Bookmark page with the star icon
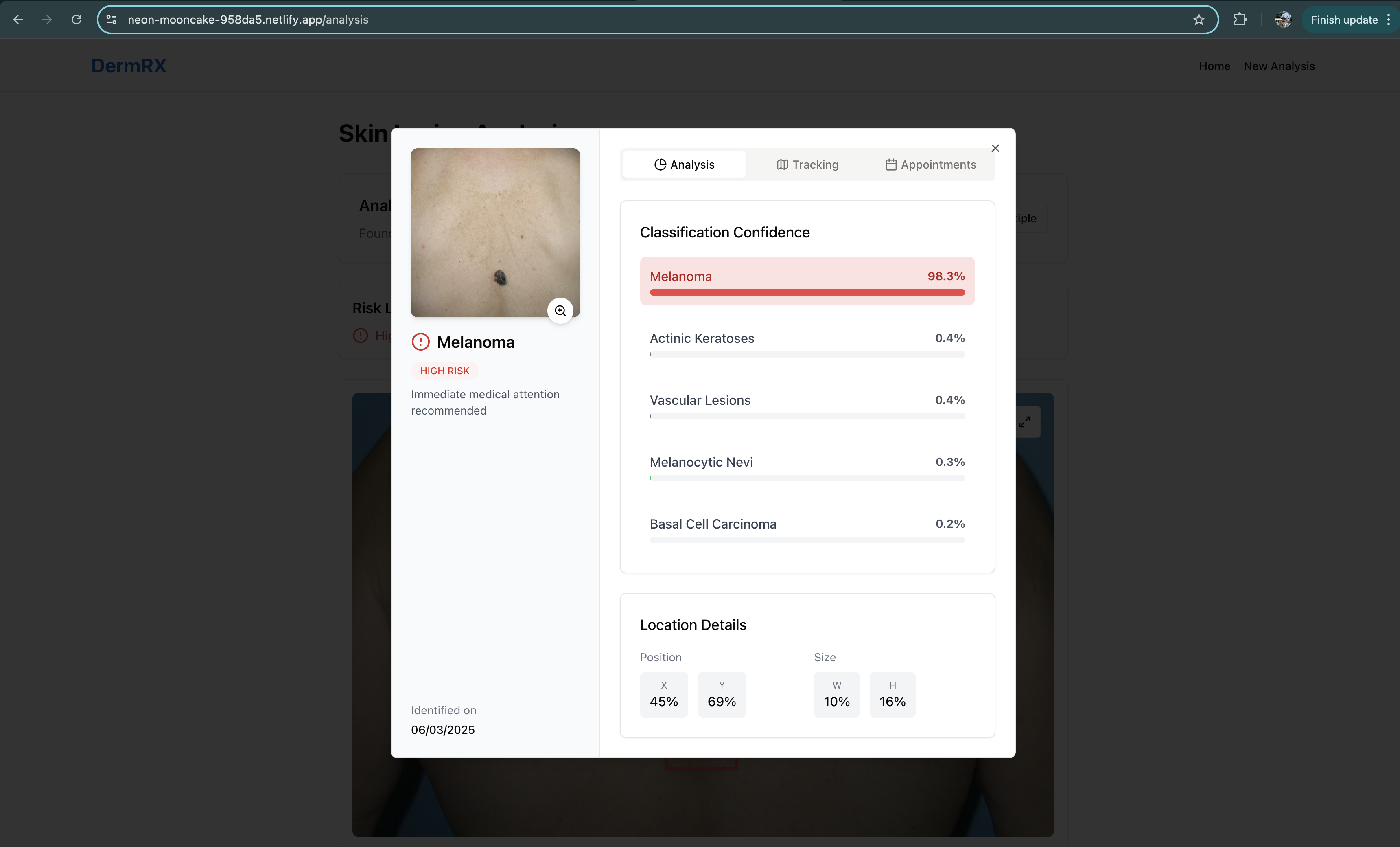The width and height of the screenshot is (1400, 847). 1198,20
